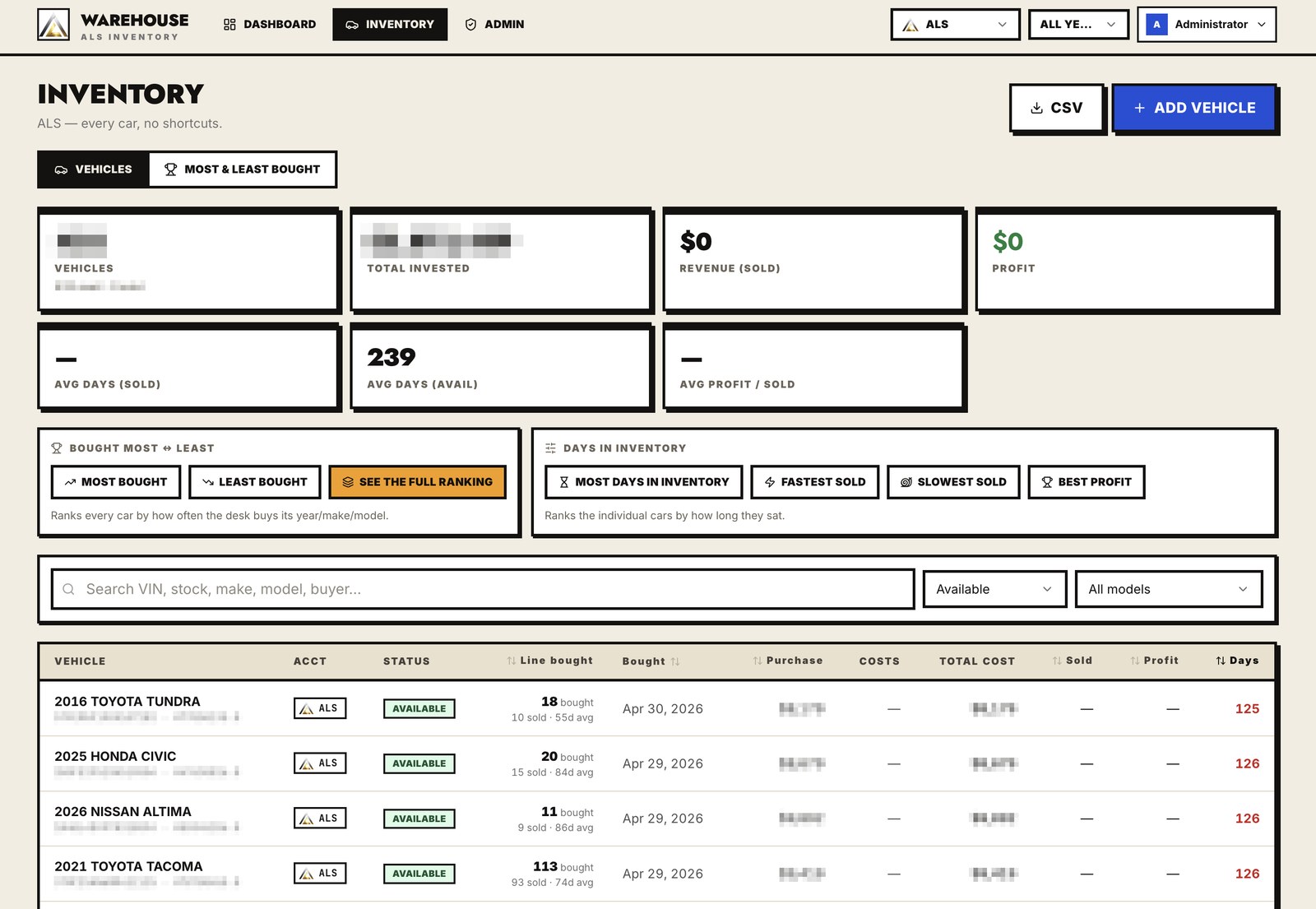Click the Days In Inventory sliders icon

tap(550, 448)
